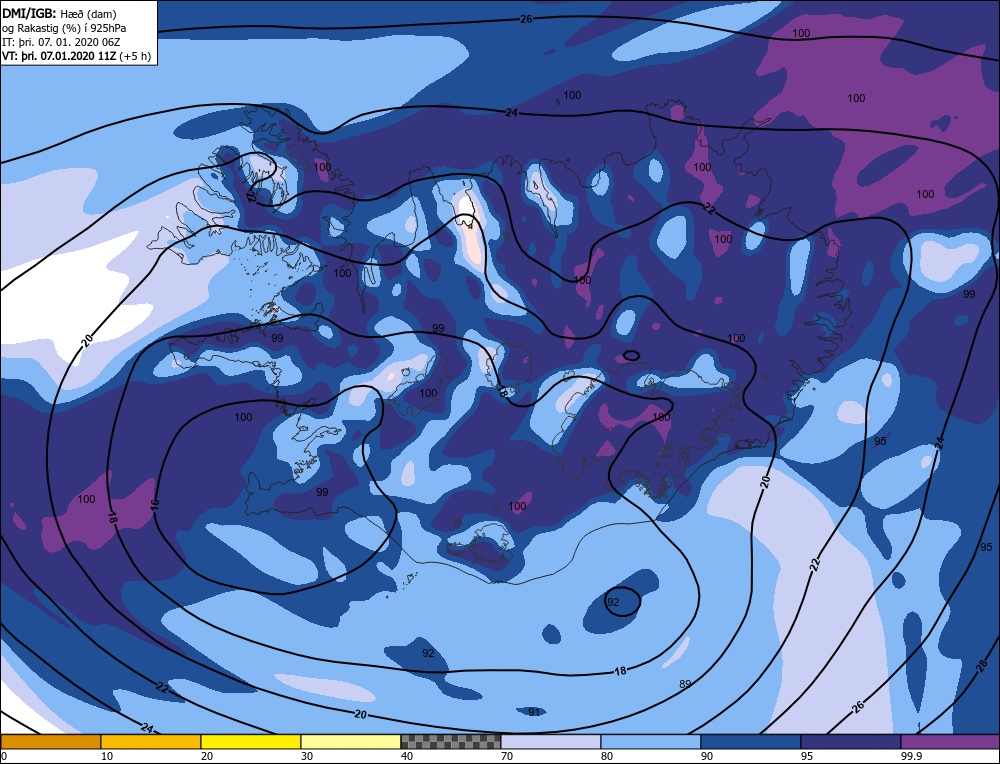Viewport: 1000px width, 764px height.
Task: Click the orange 10–20 legend swatch
Action: tap(151, 741)
